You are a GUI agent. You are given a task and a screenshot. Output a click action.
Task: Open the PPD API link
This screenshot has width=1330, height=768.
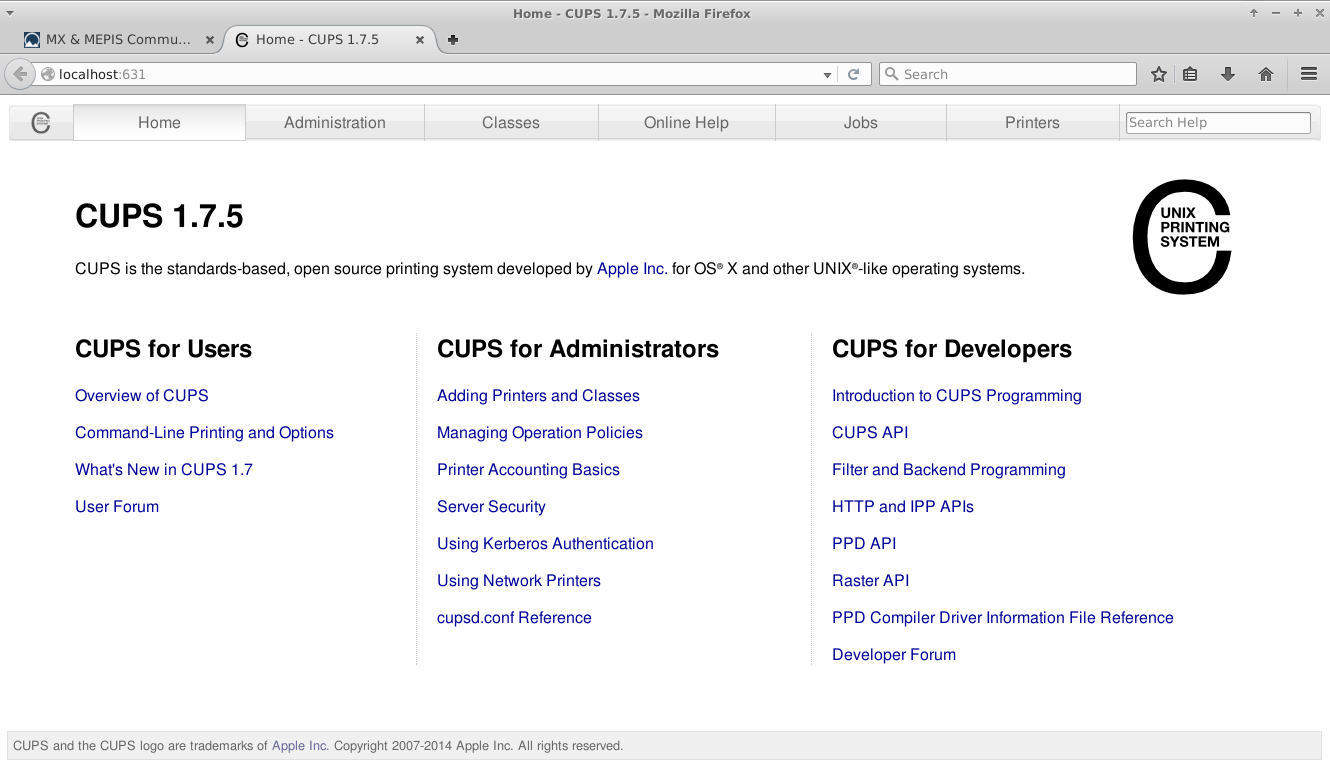[x=864, y=544]
